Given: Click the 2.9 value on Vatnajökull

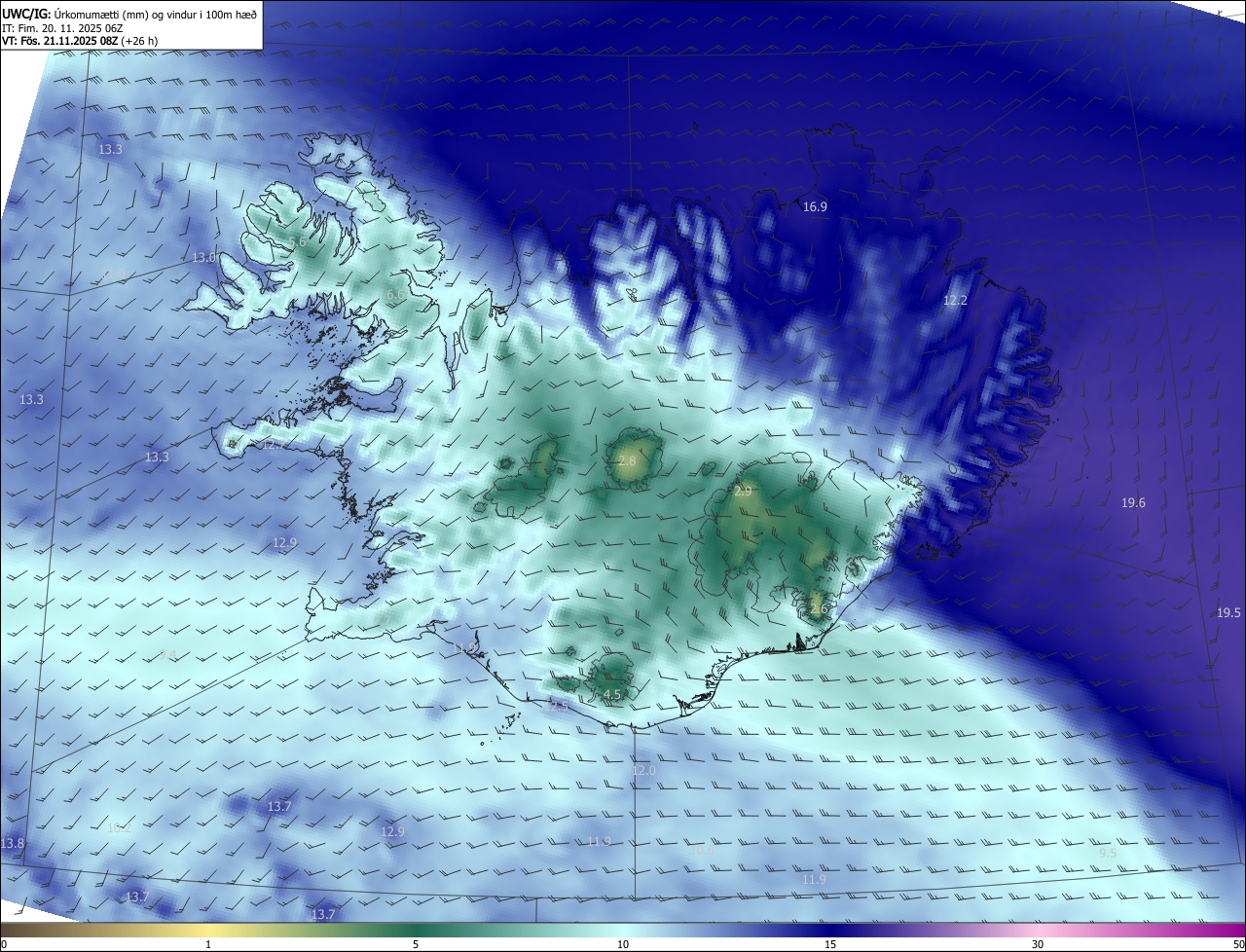Looking at the screenshot, I should (x=743, y=492).
